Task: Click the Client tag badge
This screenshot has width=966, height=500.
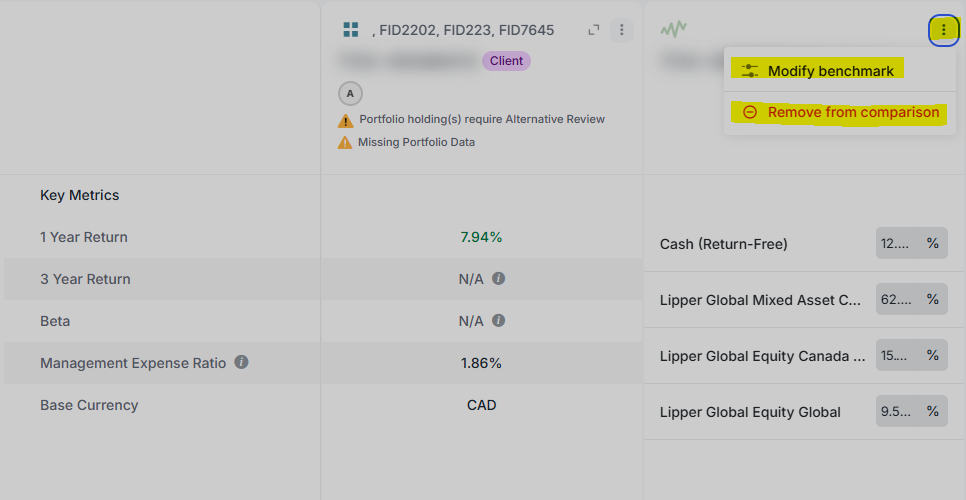Action: (x=506, y=61)
